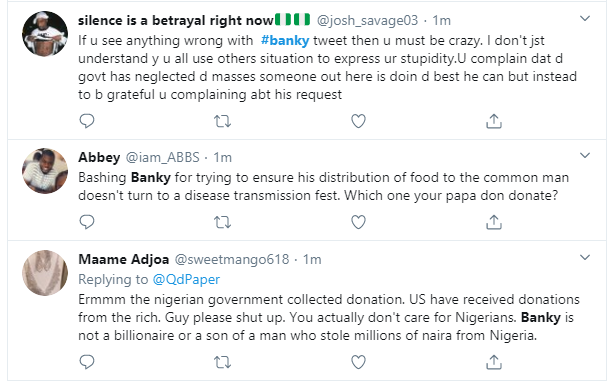Open more options chevron on Abbey's tweet
The image size is (609, 381).
tap(585, 155)
